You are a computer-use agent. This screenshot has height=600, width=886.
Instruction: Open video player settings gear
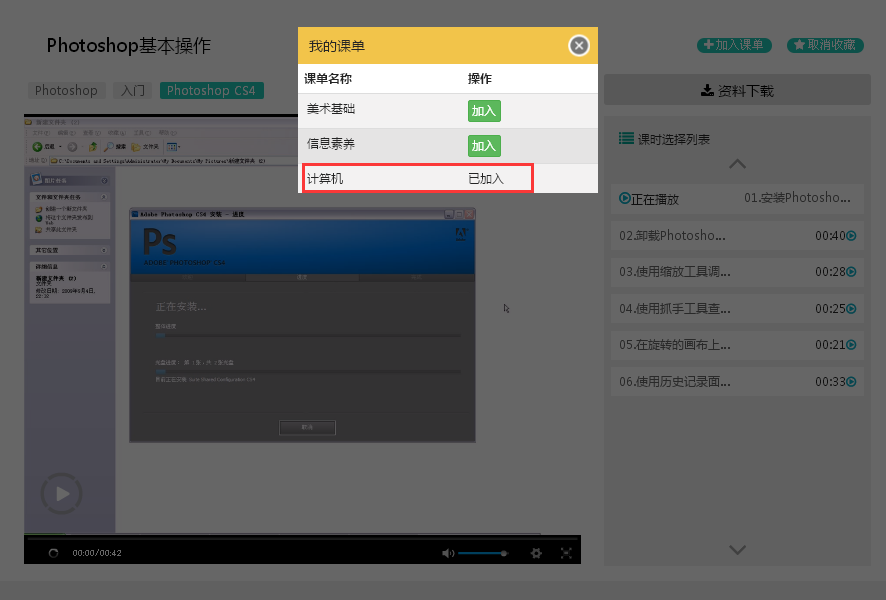pos(536,553)
